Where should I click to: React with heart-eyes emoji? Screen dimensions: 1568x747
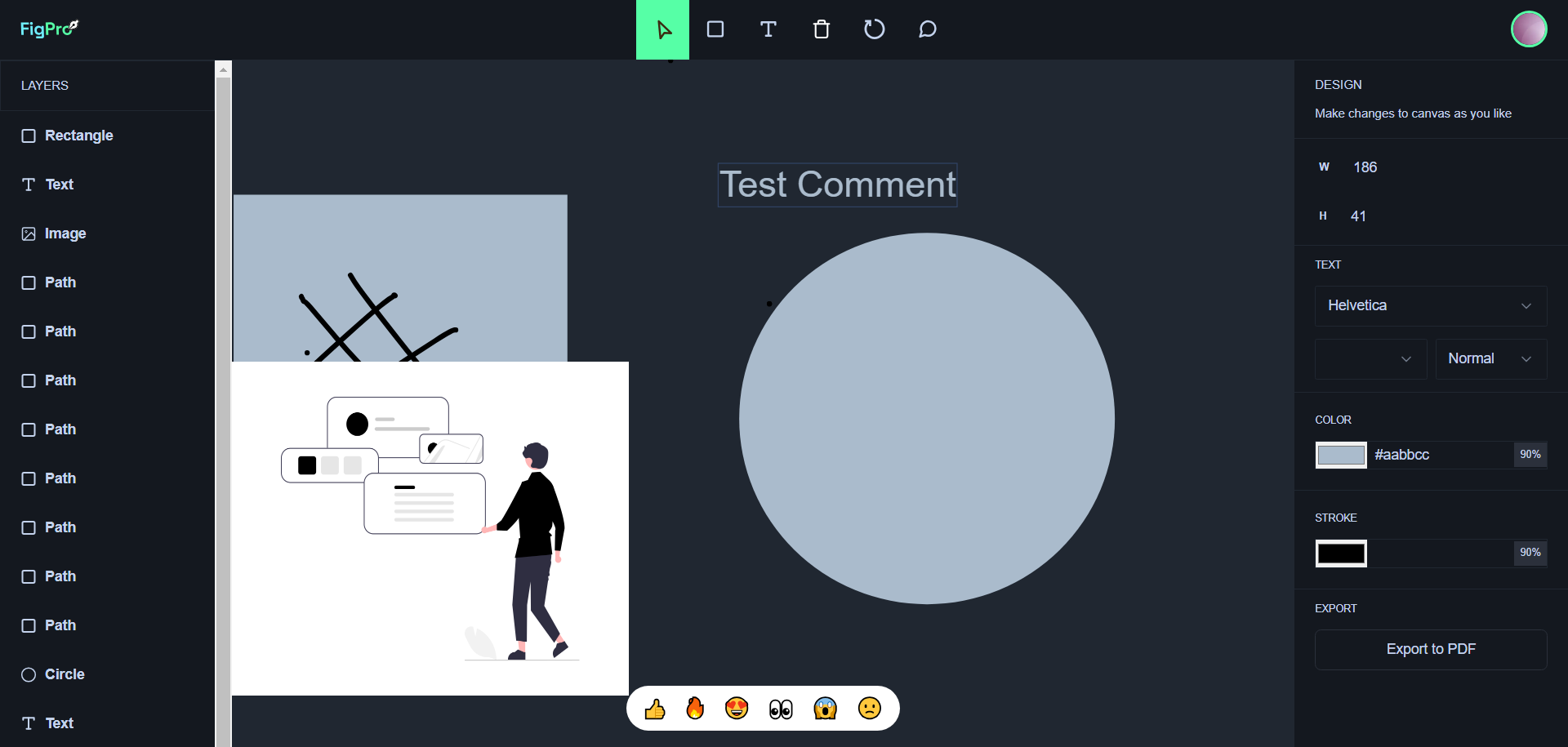click(x=737, y=708)
